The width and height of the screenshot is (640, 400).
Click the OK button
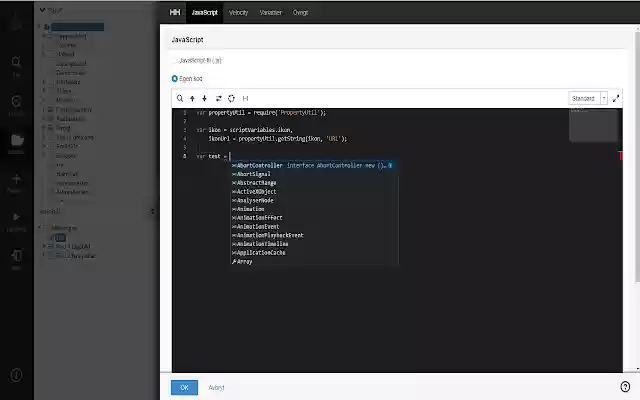(184, 387)
